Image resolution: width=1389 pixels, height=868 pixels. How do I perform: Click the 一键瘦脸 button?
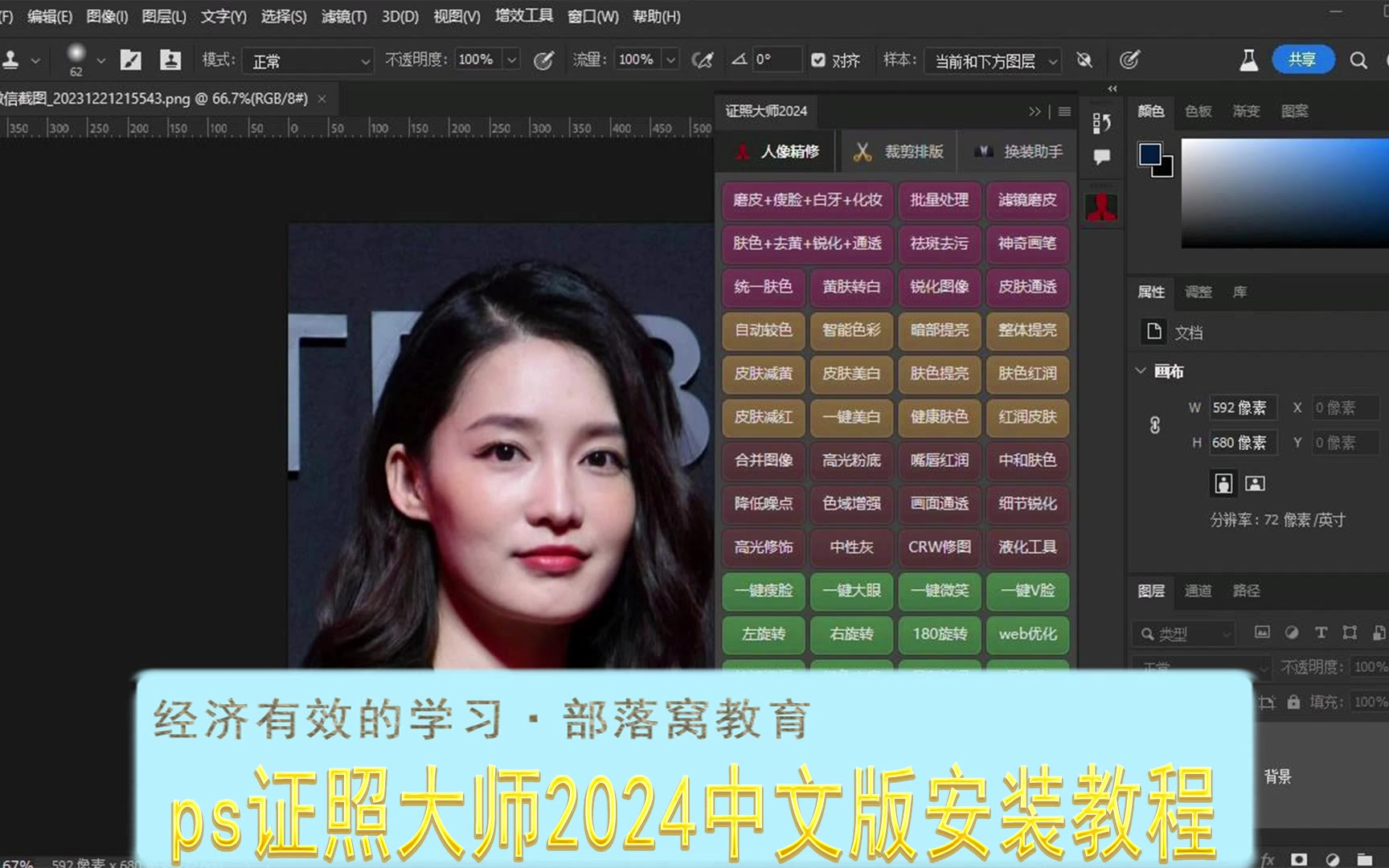pyautogui.click(x=764, y=591)
